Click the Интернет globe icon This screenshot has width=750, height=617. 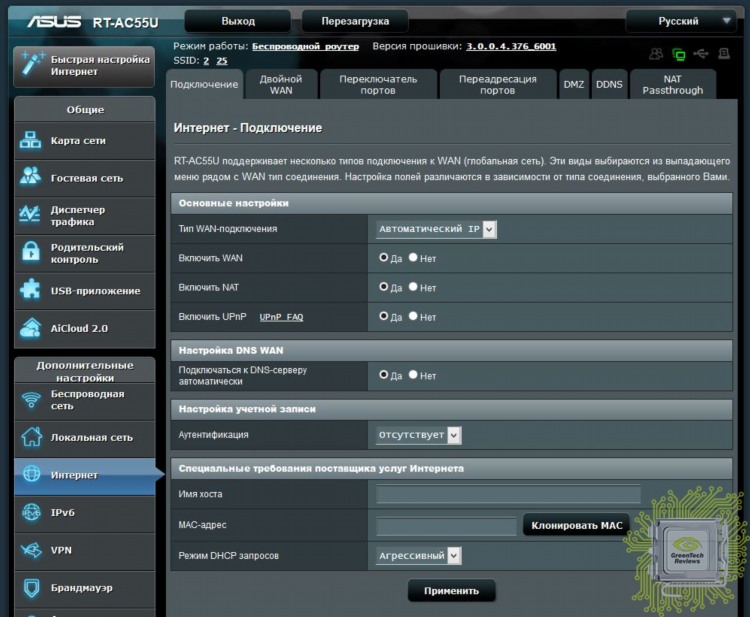point(32,474)
